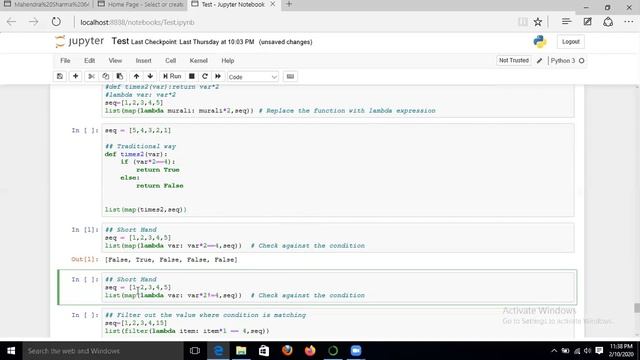This screenshot has height=360, width=640.
Task: Show hidden system tray icons
Action: click(x=554, y=351)
